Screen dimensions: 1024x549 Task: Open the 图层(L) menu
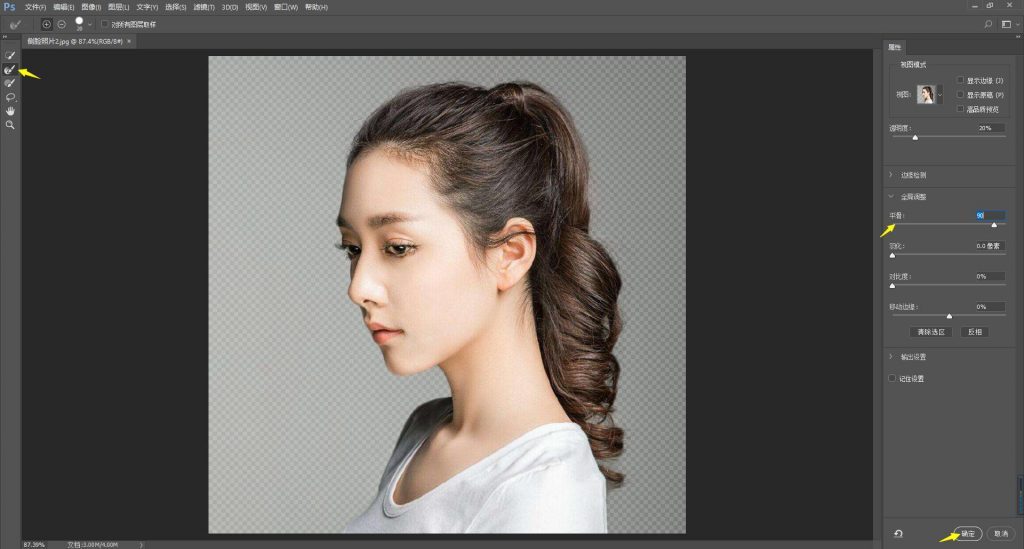coord(118,7)
